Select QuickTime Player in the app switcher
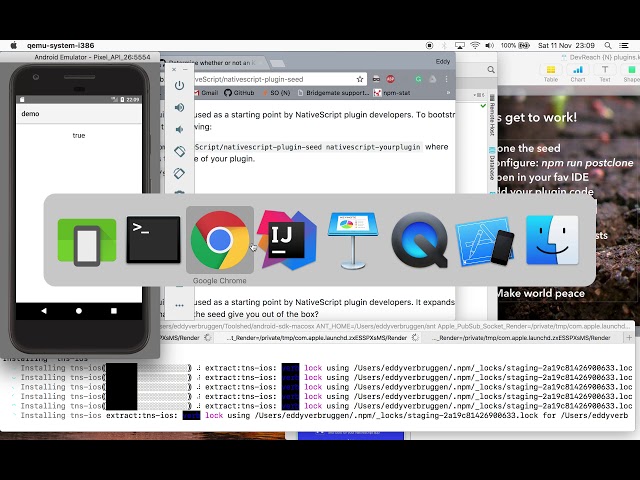Screen dimensions: 640x480 click(420, 240)
